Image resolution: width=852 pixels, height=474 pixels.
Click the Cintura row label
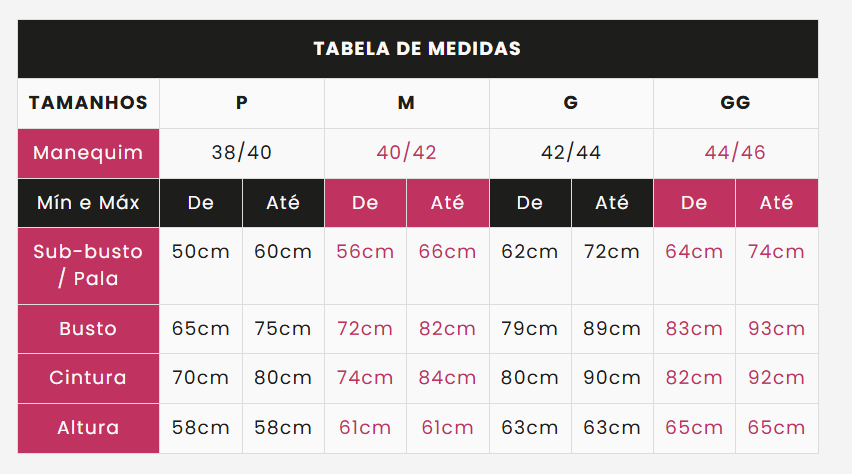(x=89, y=378)
